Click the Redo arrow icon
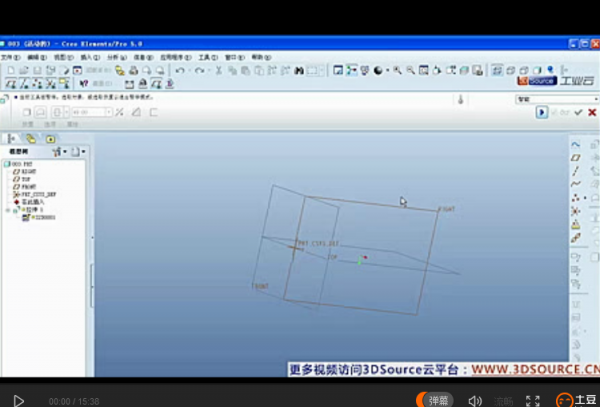Viewport: 600px width, 407px height. [199, 70]
